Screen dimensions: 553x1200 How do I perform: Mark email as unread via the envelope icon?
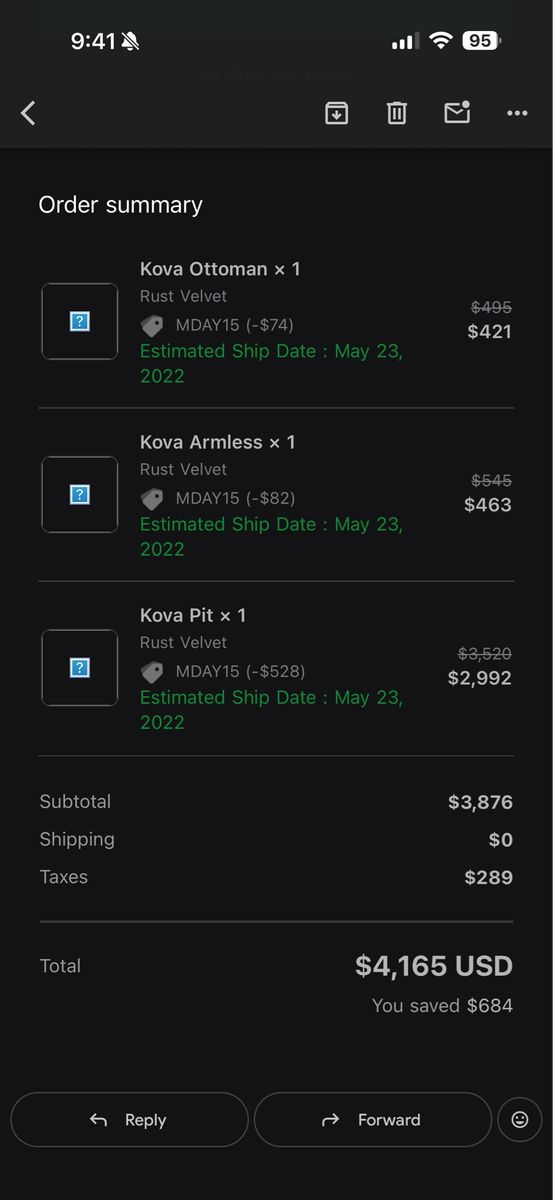[x=457, y=112]
